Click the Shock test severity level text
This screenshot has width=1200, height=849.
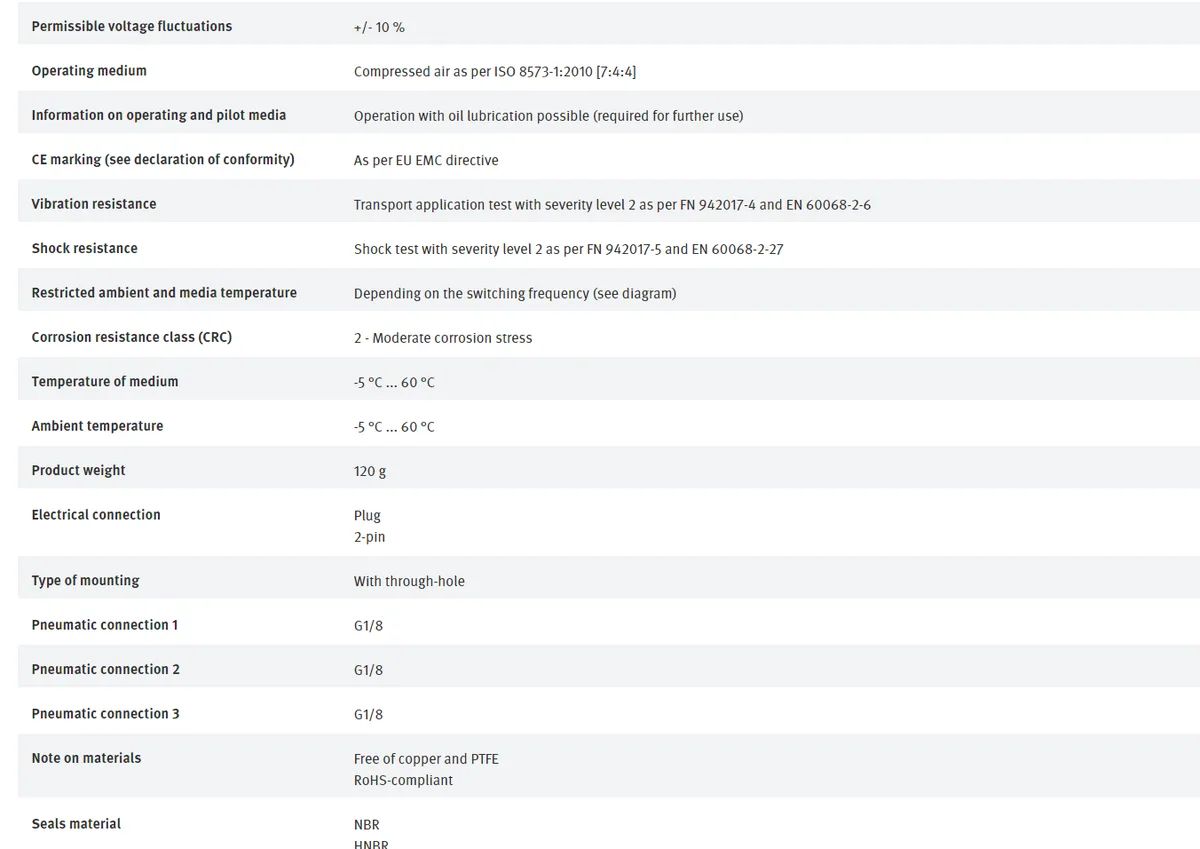(x=568, y=249)
